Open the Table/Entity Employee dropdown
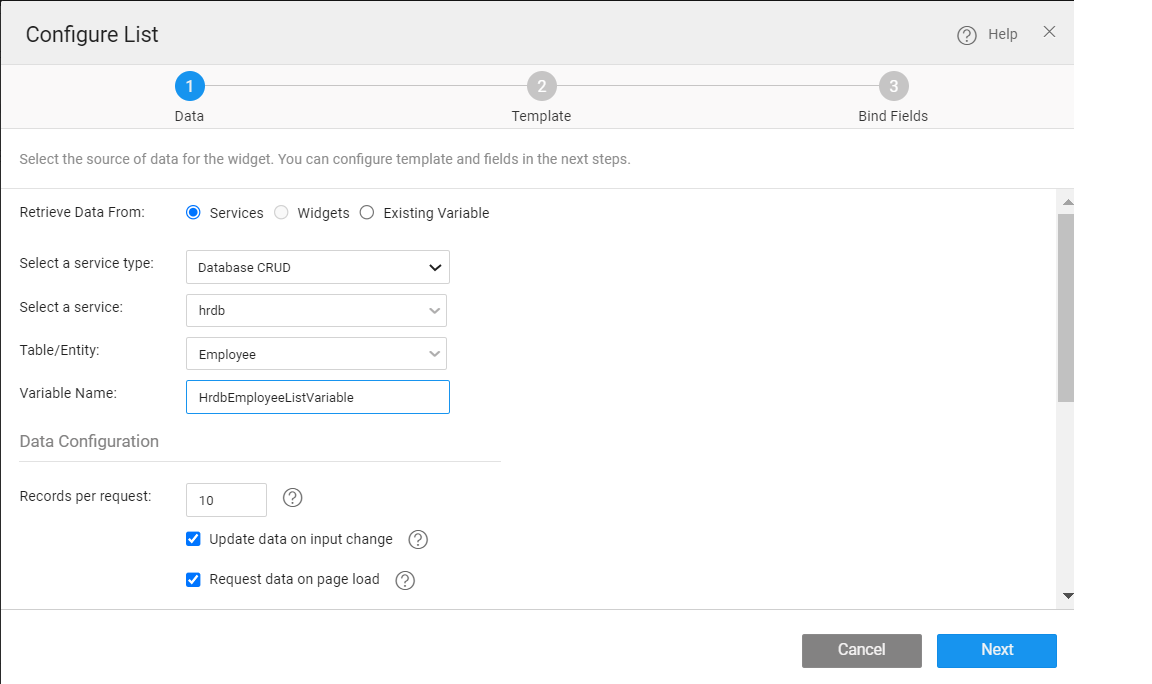1152x684 pixels. click(316, 354)
